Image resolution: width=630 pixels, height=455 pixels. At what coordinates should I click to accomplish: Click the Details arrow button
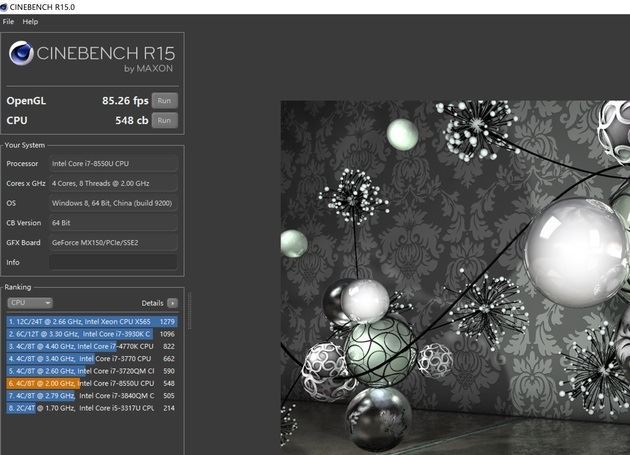point(172,303)
